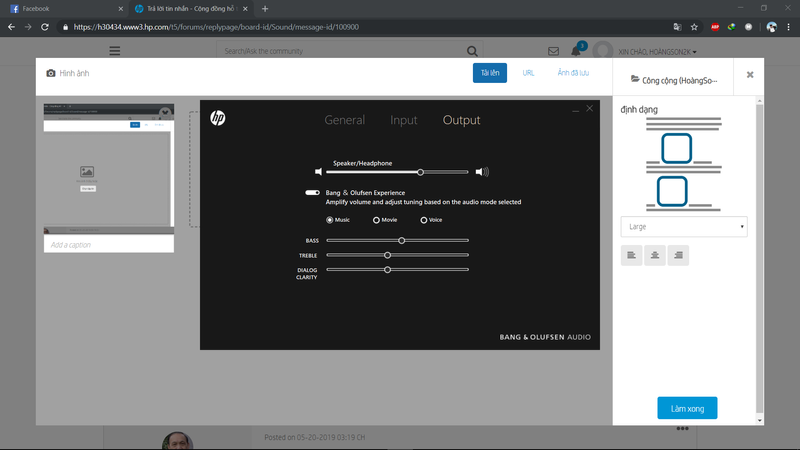Select the Movie radio button
The height and width of the screenshot is (450, 800).
pyautogui.click(x=376, y=220)
